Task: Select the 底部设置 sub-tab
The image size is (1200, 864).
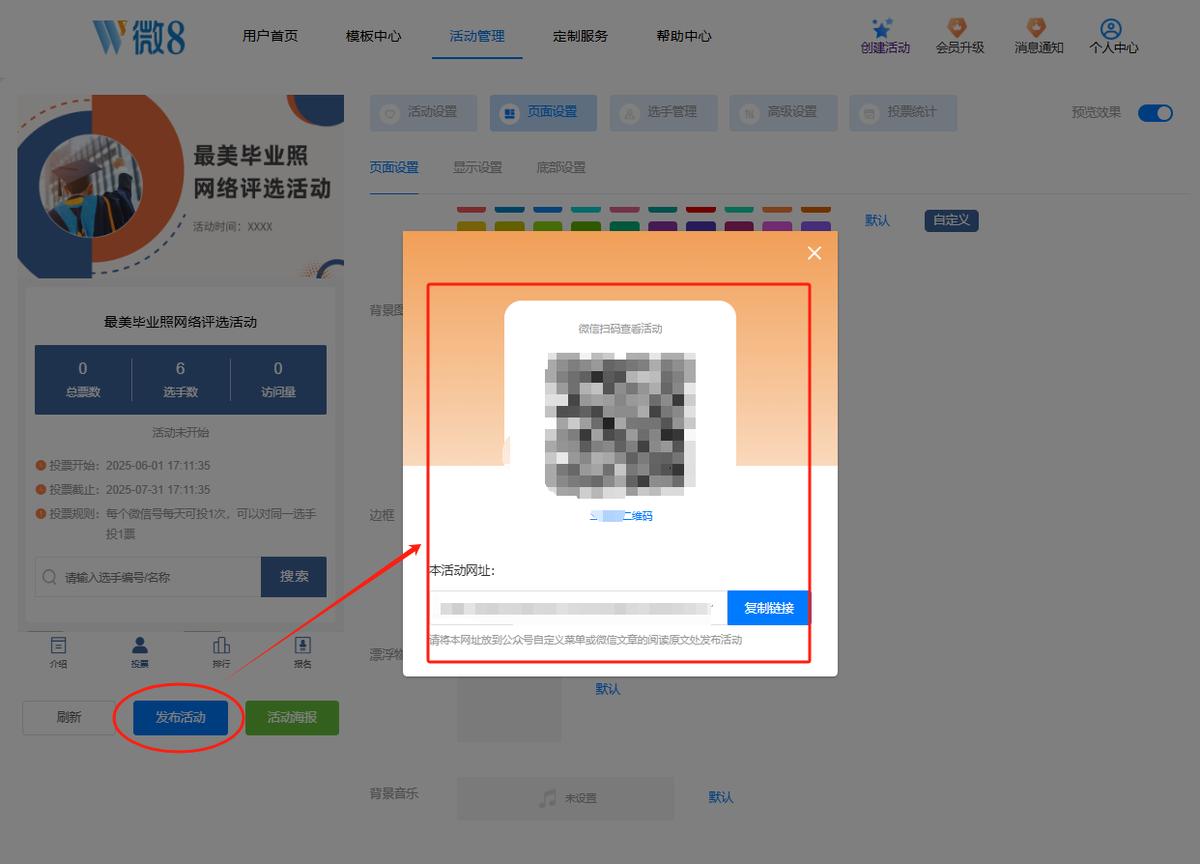Action: pos(560,167)
